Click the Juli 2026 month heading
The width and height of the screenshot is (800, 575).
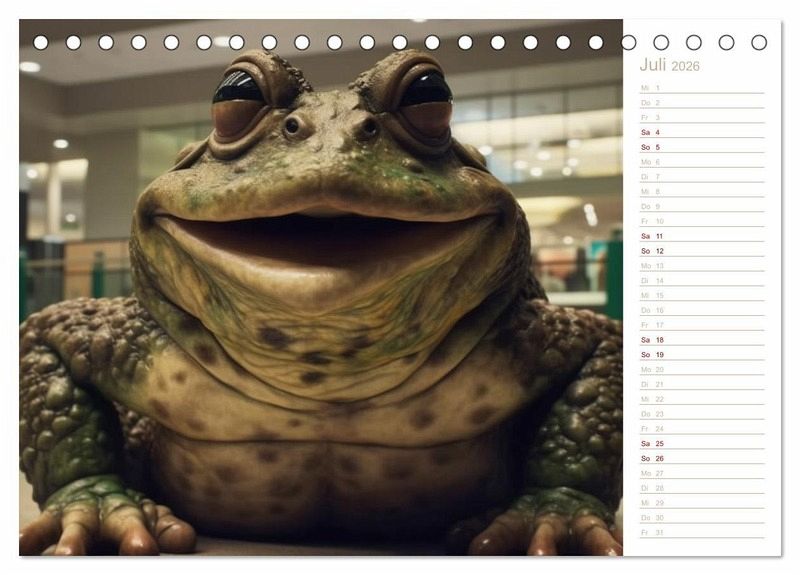(x=670, y=66)
